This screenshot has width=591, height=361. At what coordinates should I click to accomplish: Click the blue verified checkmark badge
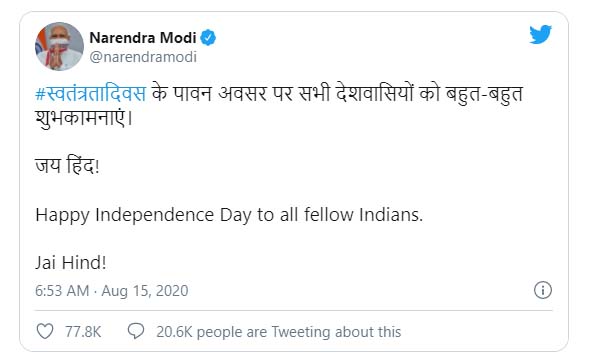pyautogui.click(x=208, y=38)
